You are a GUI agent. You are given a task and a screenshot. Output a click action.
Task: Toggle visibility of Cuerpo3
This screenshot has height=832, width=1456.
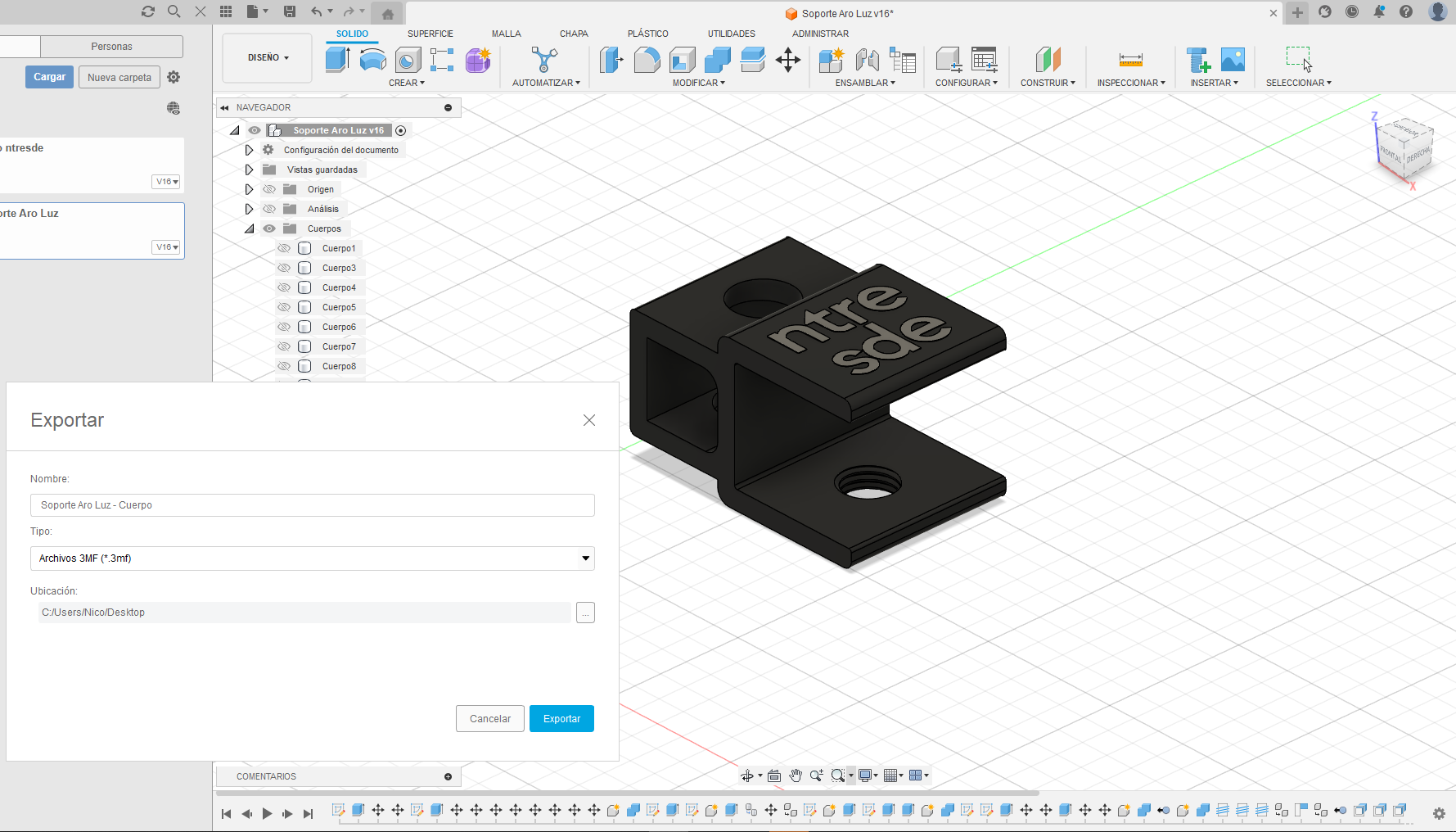pyautogui.click(x=284, y=268)
